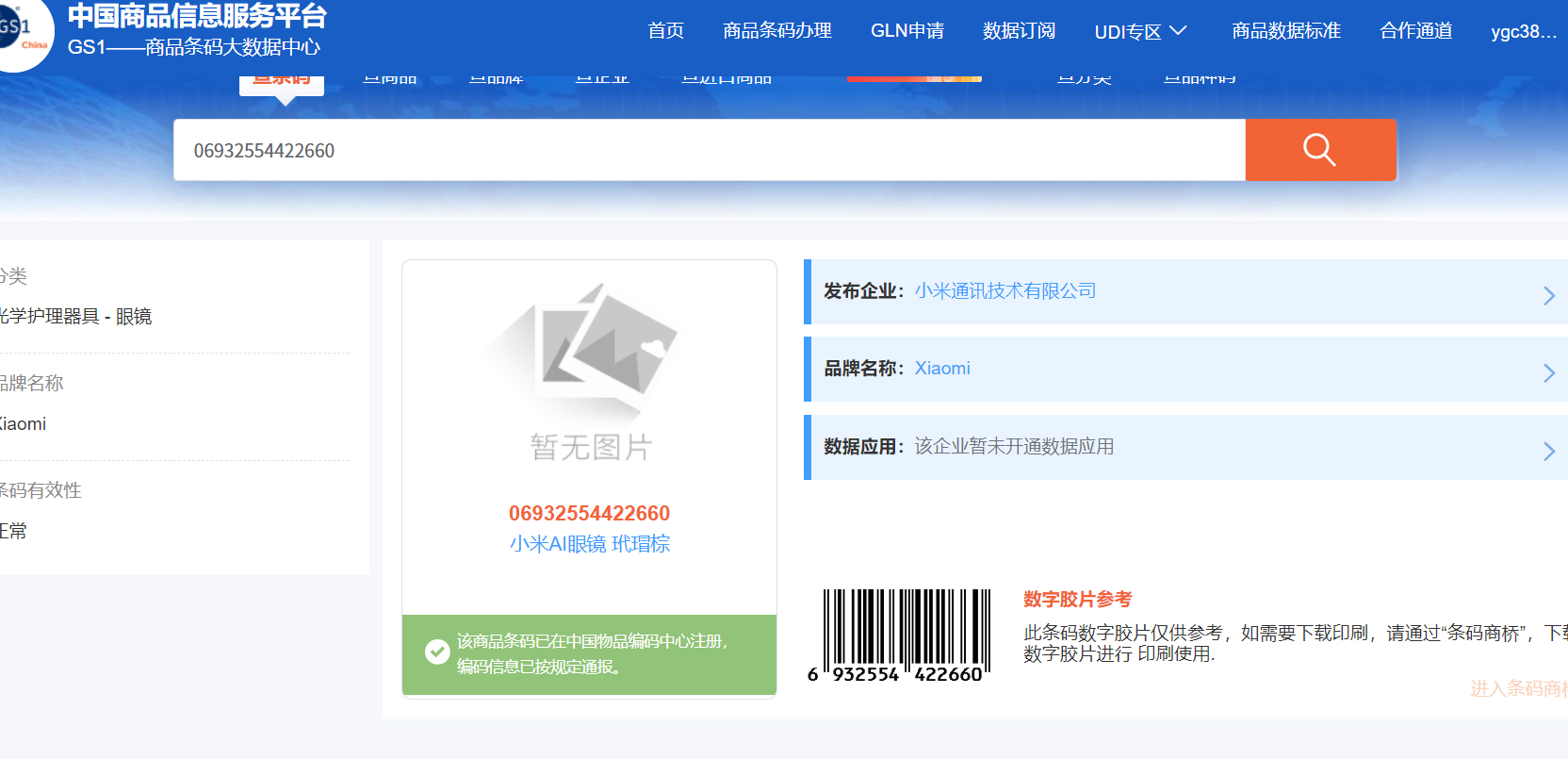Click the barcode search input field
Image resolution: width=1568 pixels, height=759 pixels.
tap(710, 150)
